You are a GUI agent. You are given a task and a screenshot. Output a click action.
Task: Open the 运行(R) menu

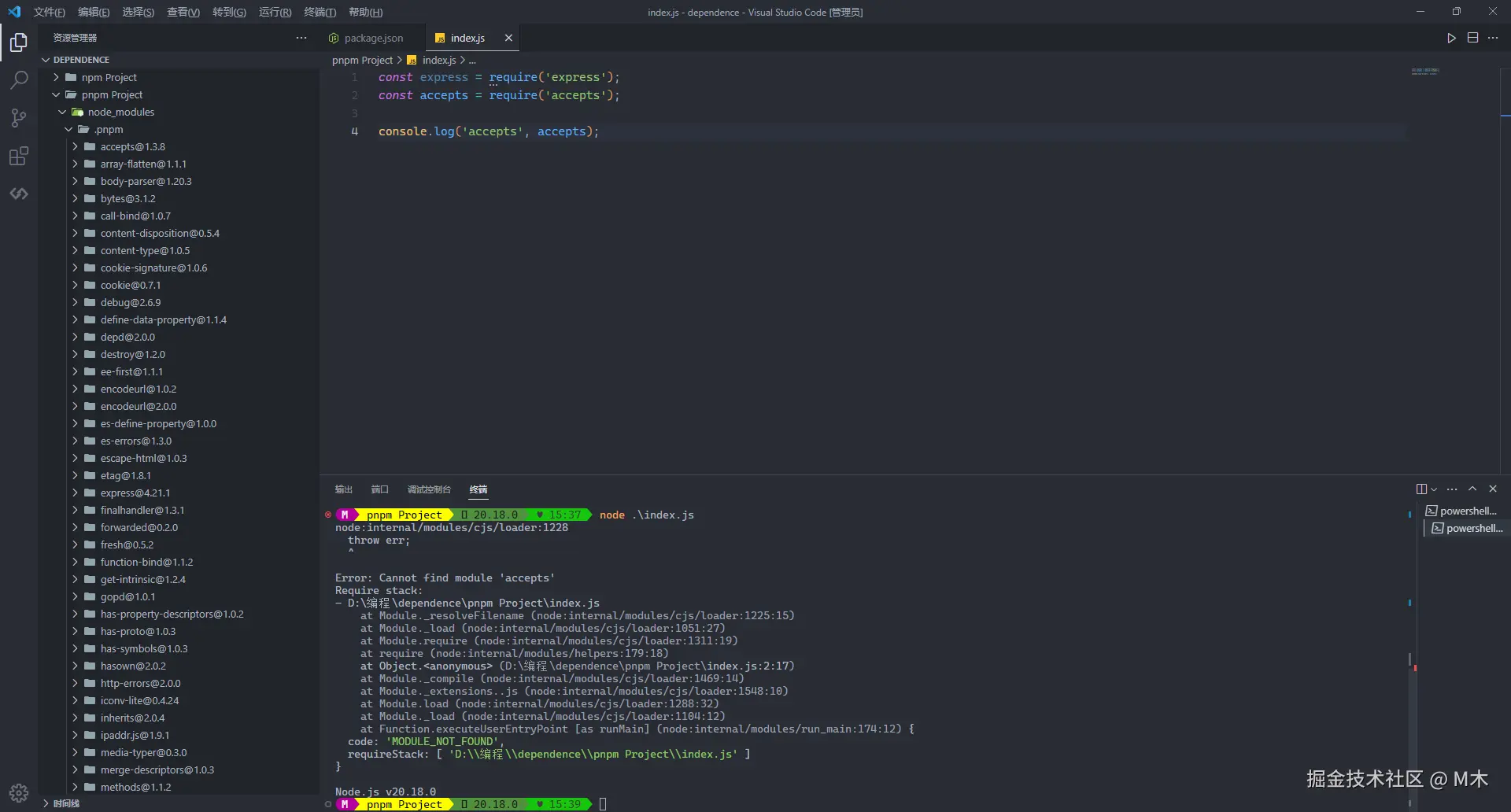tap(275, 12)
